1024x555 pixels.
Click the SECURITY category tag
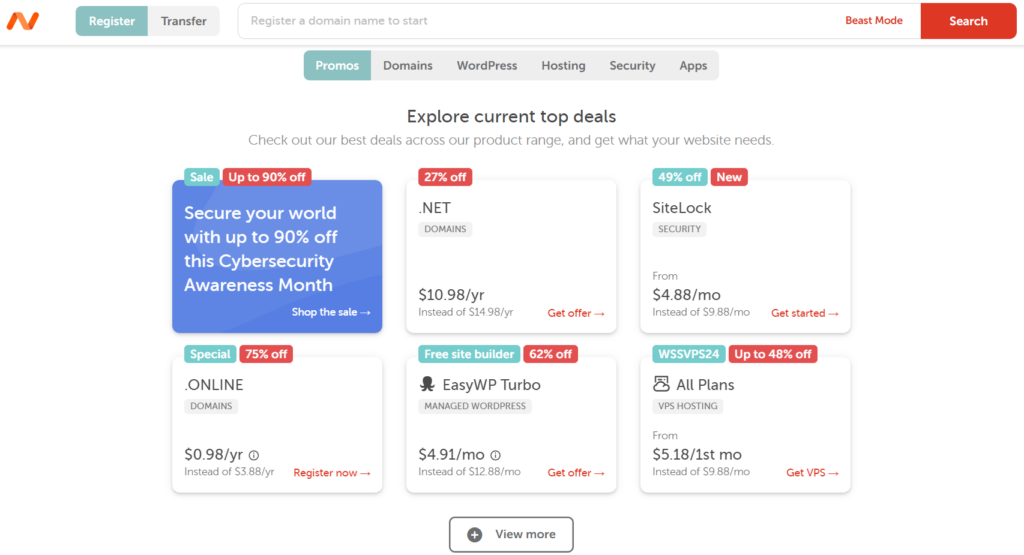pos(679,229)
